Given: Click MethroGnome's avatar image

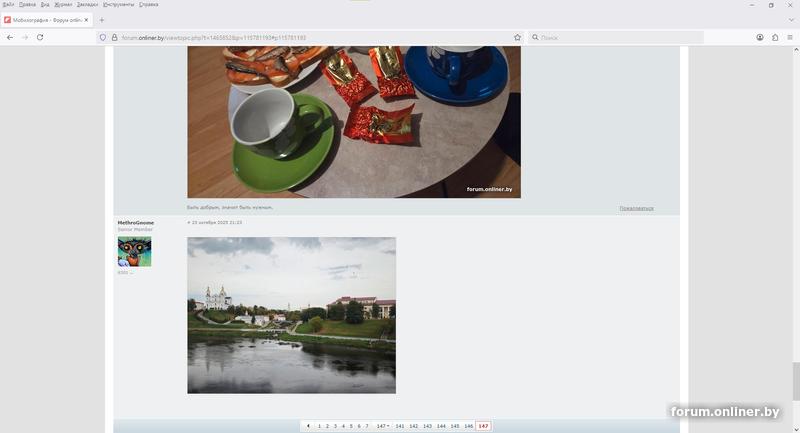Looking at the screenshot, I should (x=134, y=251).
